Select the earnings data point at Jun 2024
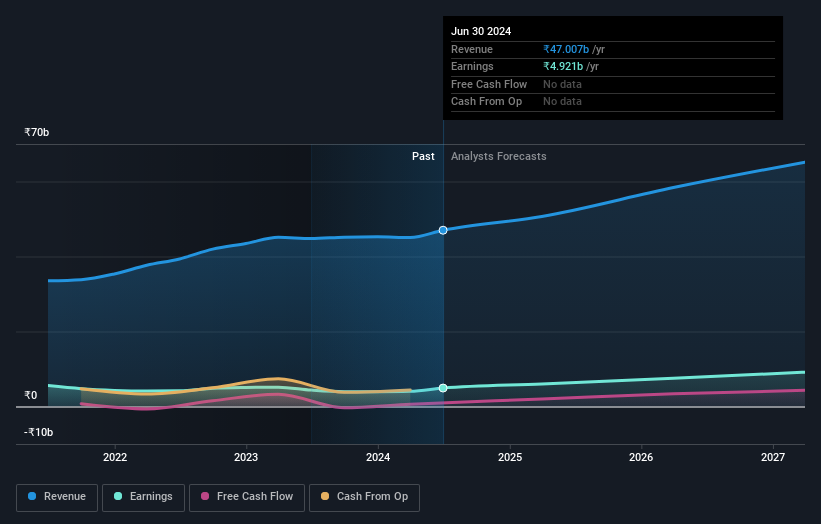 (443, 388)
